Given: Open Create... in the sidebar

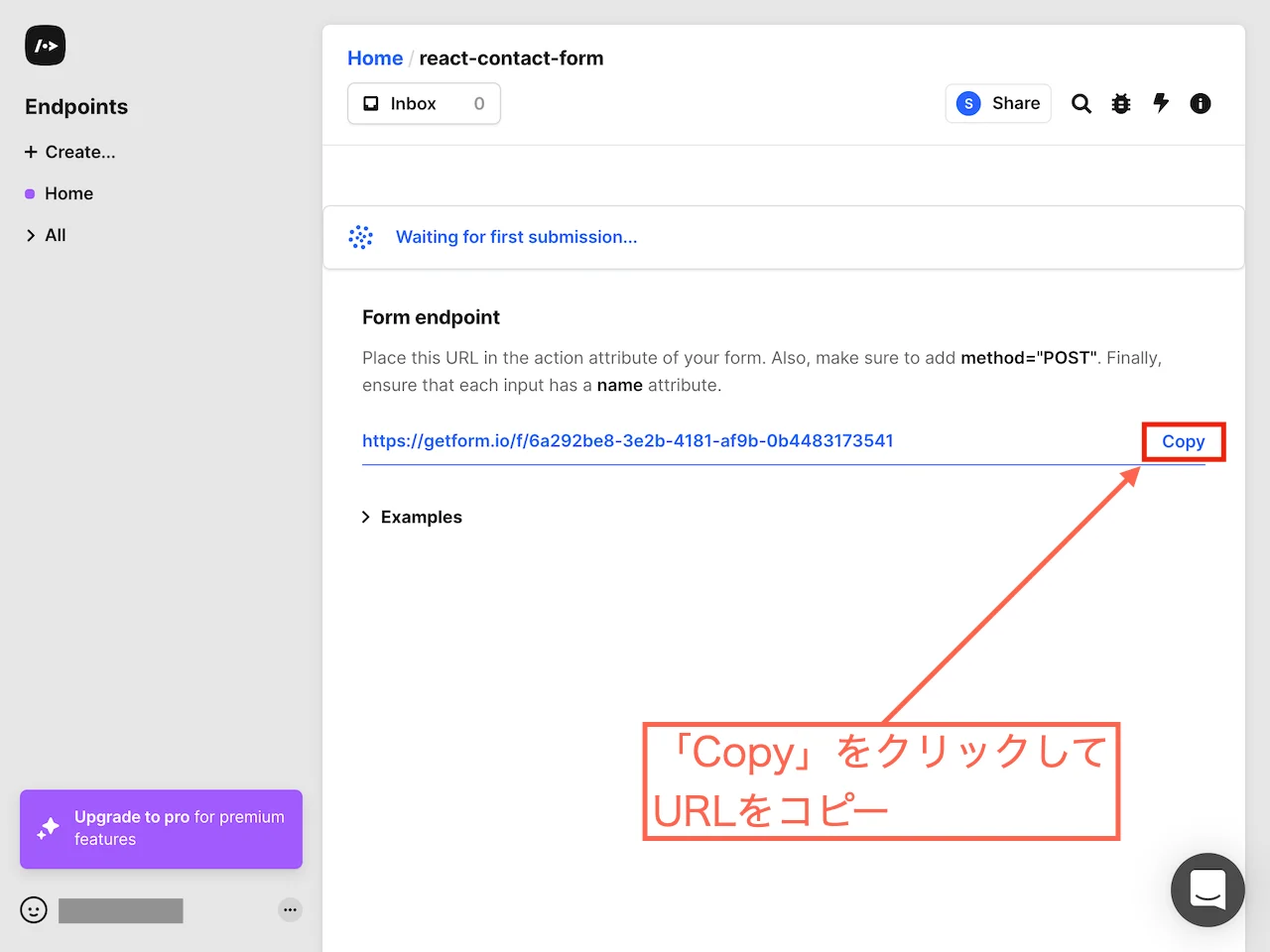Looking at the screenshot, I should (x=69, y=152).
